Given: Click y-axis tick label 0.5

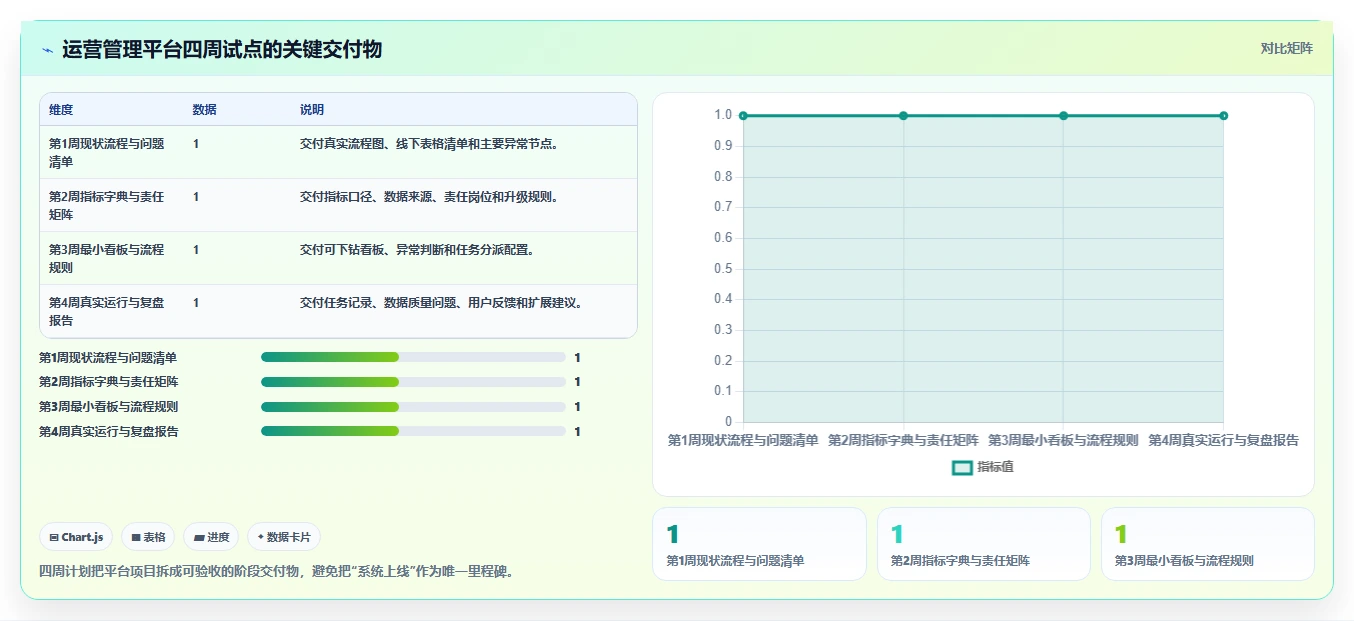Looking at the screenshot, I should pos(723,268).
